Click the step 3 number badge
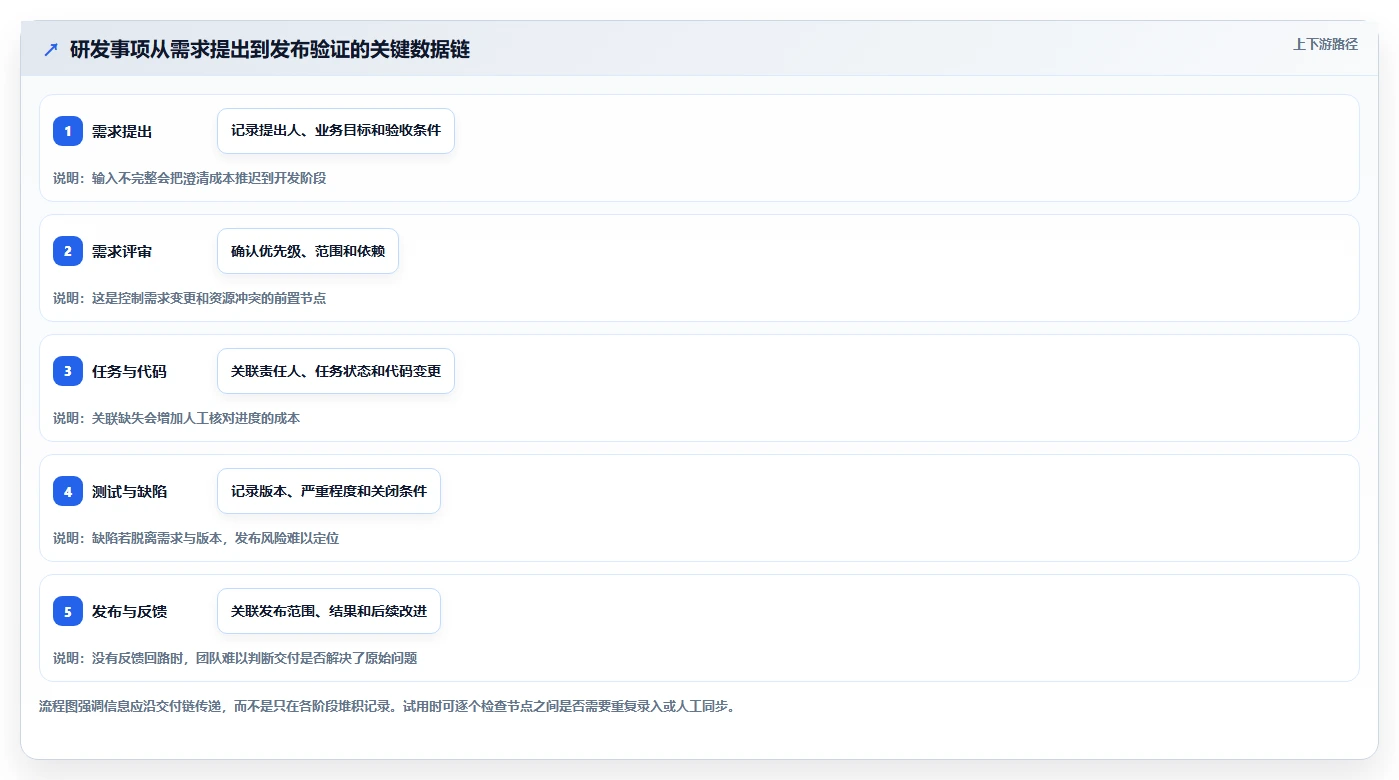Viewport: 1399px width, 780px height. pyautogui.click(x=68, y=371)
